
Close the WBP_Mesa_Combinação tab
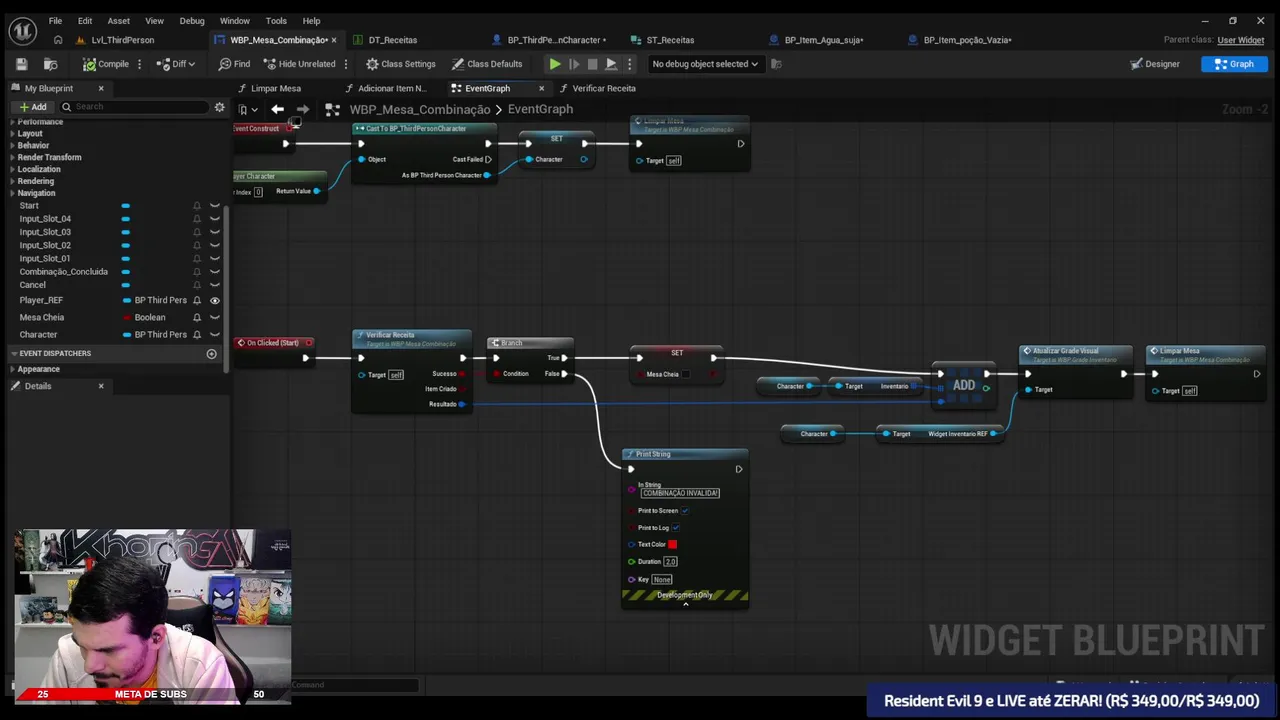[x=334, y=40]
